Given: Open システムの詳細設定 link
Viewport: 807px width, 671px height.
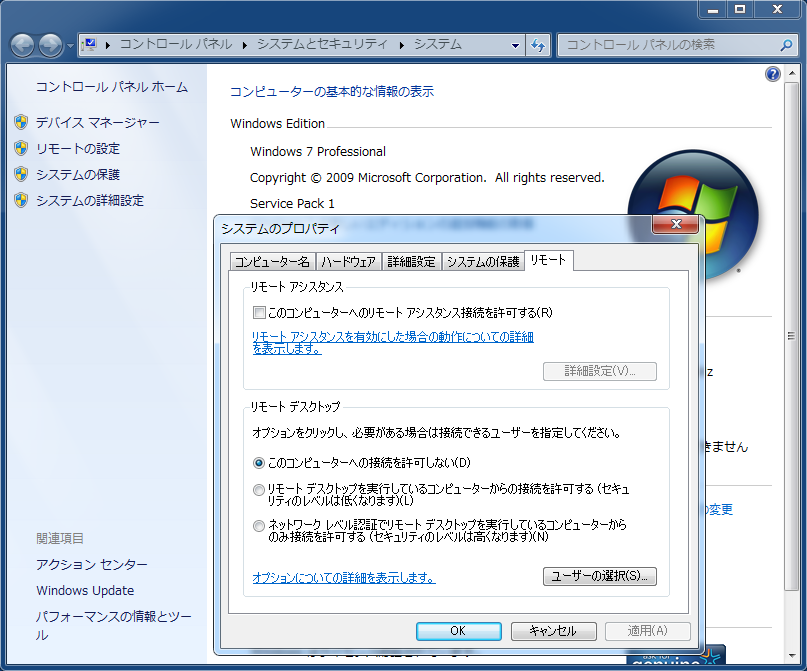Looking at the screenshot, I should 90,200.
